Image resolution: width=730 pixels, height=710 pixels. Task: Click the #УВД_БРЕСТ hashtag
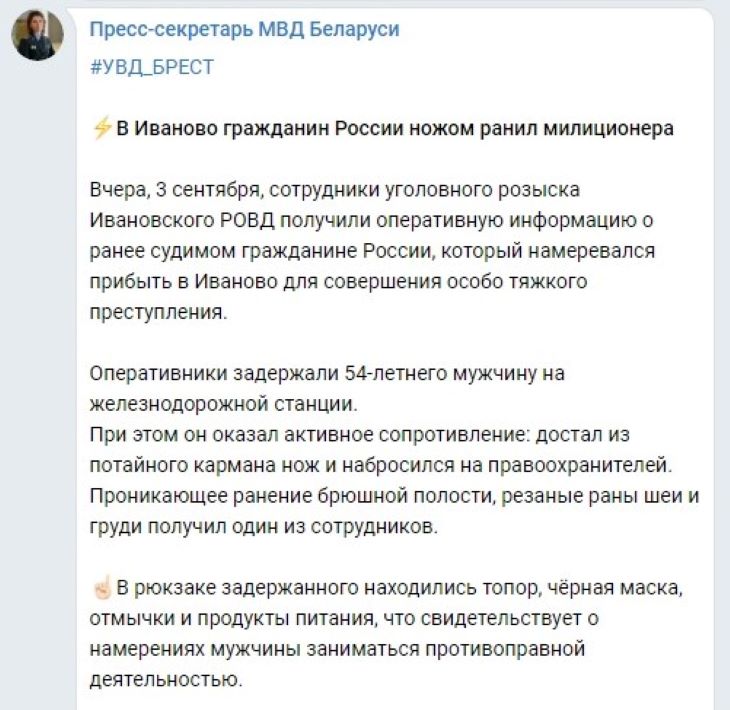pos(151,67)
